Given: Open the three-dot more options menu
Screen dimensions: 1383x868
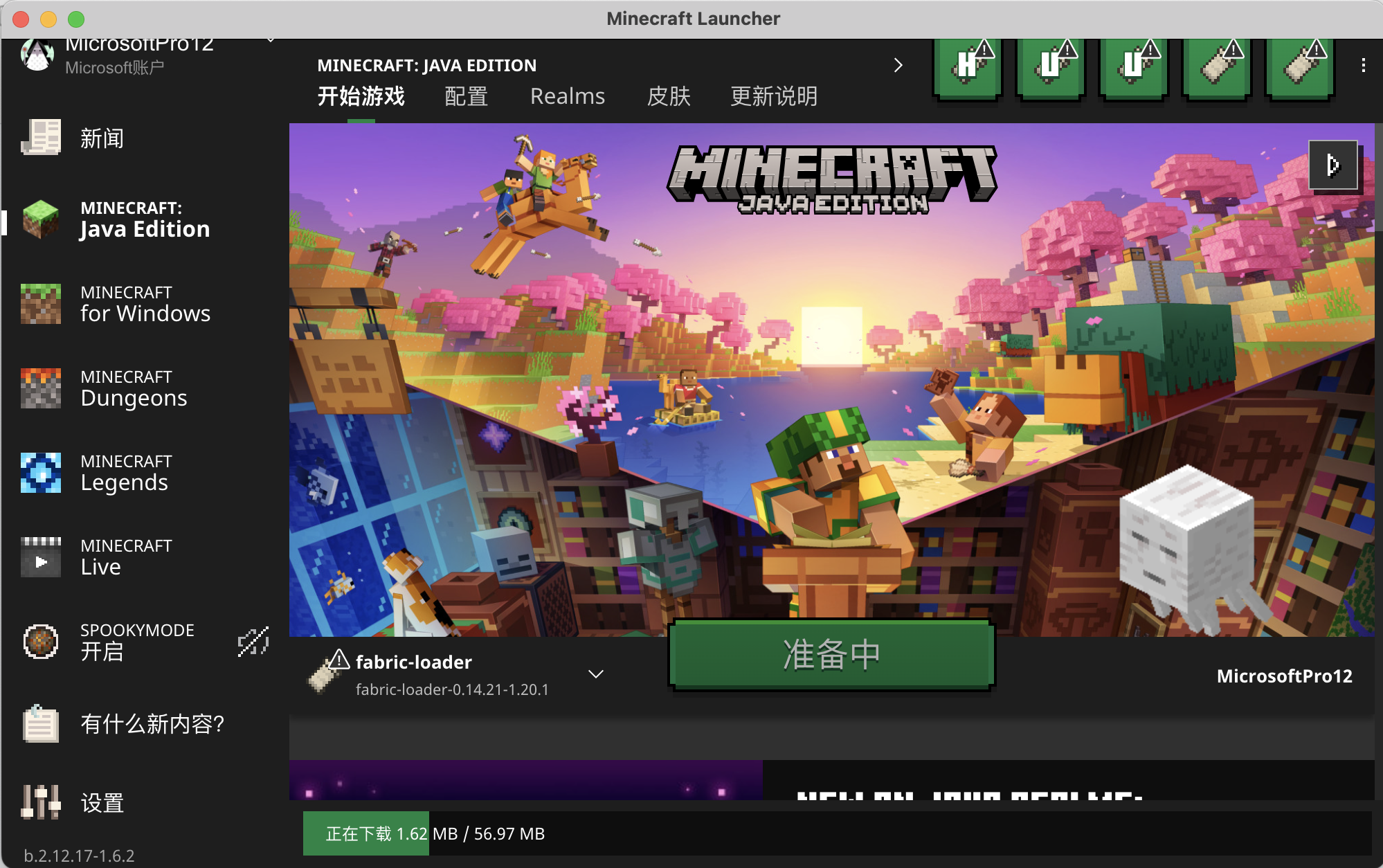Looking at the screenshot, I should tap(1363, 65).
